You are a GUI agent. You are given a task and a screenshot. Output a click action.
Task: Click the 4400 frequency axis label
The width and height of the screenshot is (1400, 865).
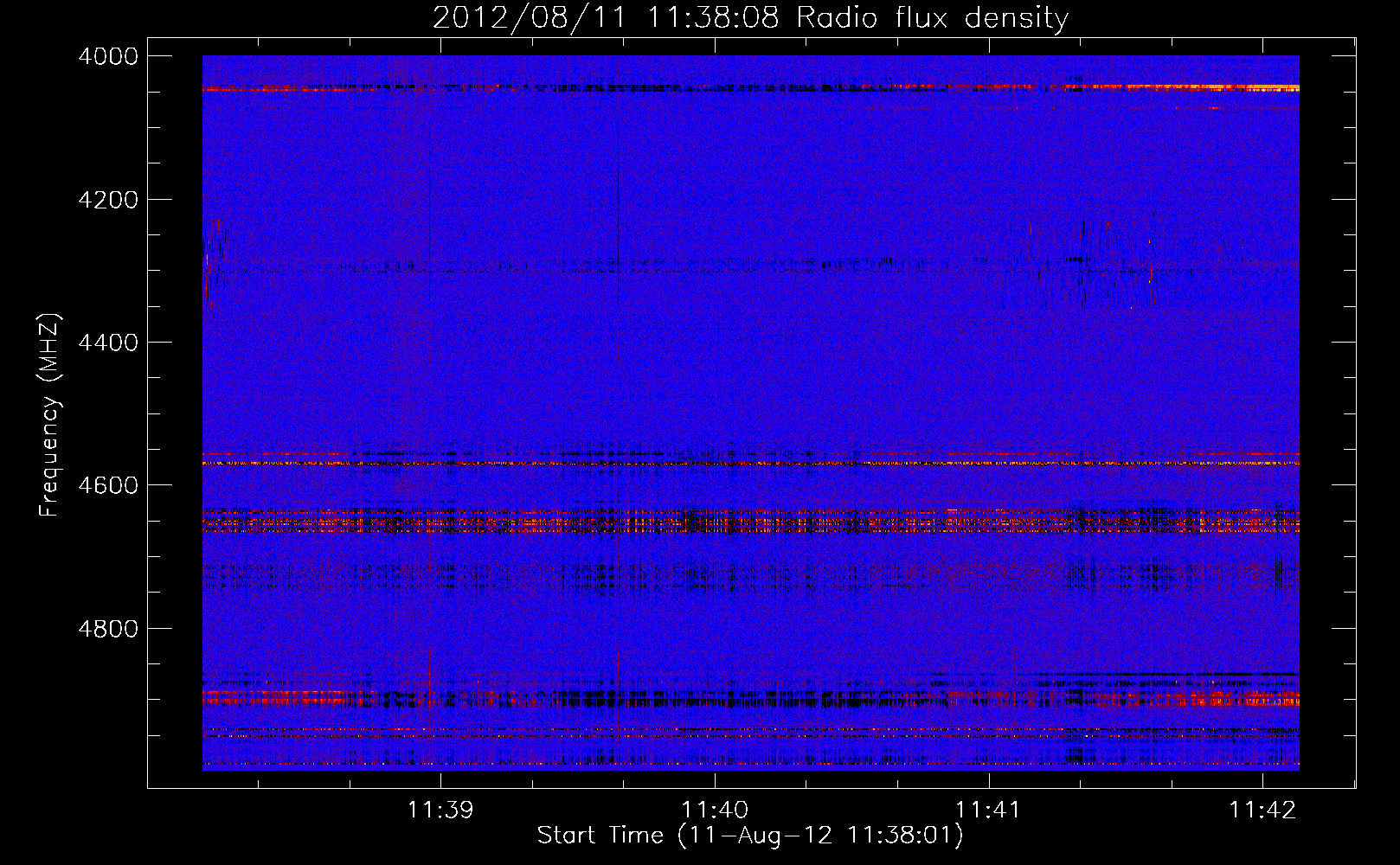[x=107, y=343]
